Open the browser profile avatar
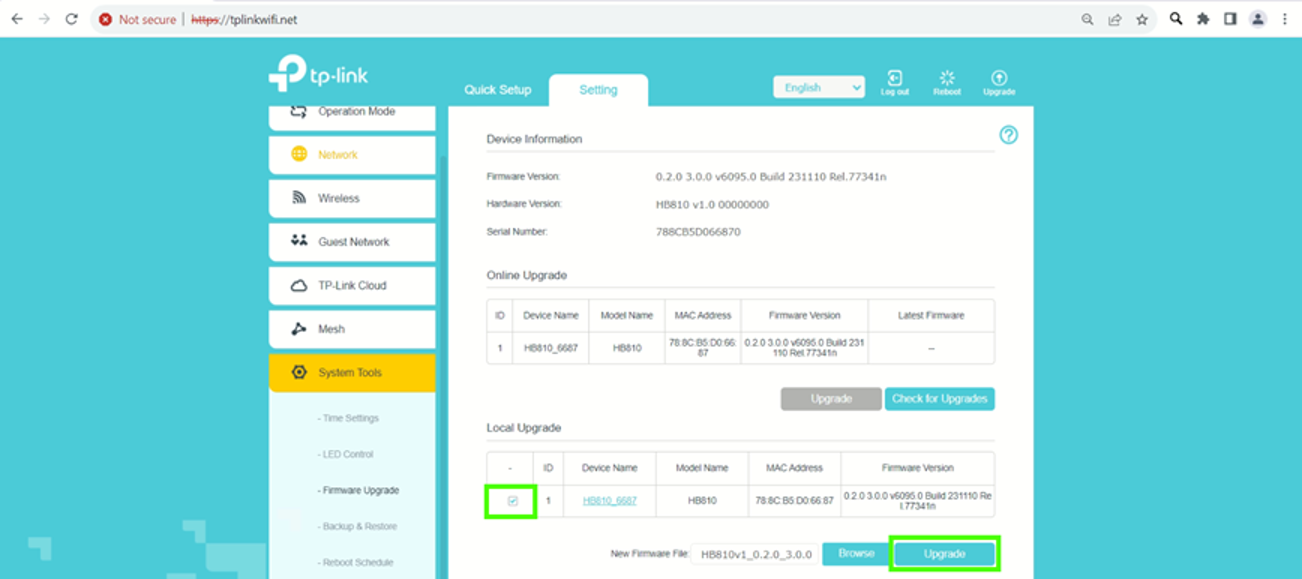1302x579 pixels. [x=1258, y=19]
